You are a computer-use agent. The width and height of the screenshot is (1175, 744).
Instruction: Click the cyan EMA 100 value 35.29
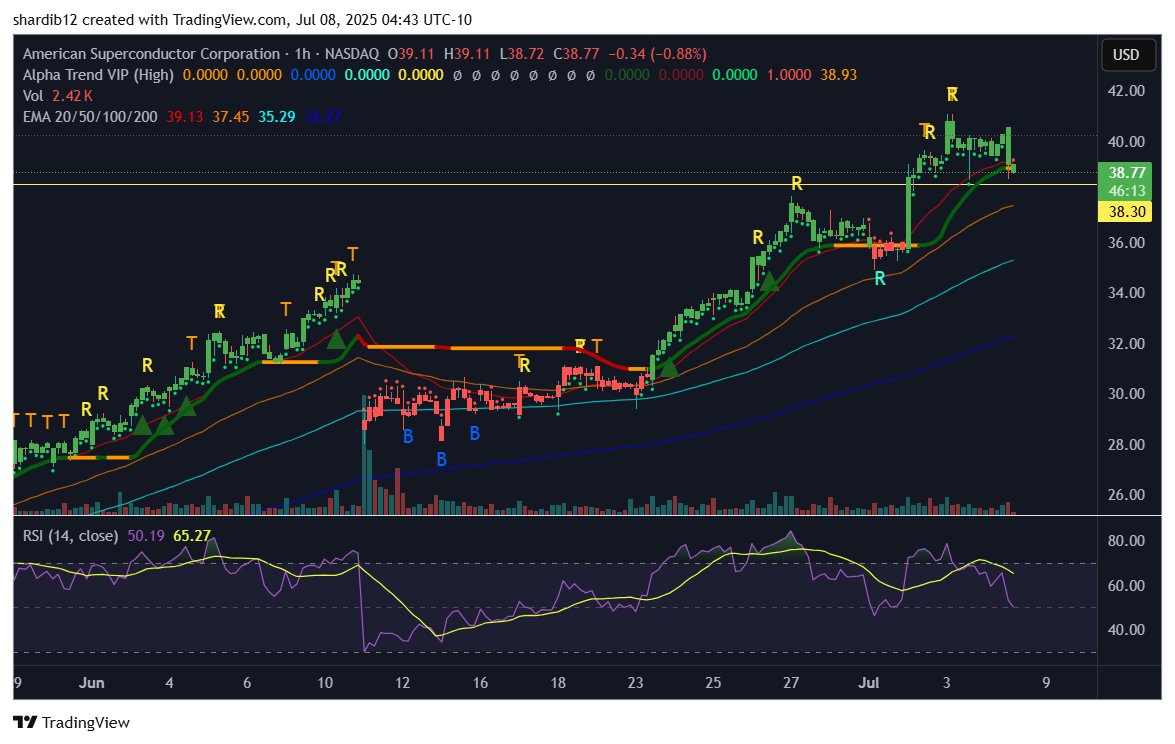(277, 117)
